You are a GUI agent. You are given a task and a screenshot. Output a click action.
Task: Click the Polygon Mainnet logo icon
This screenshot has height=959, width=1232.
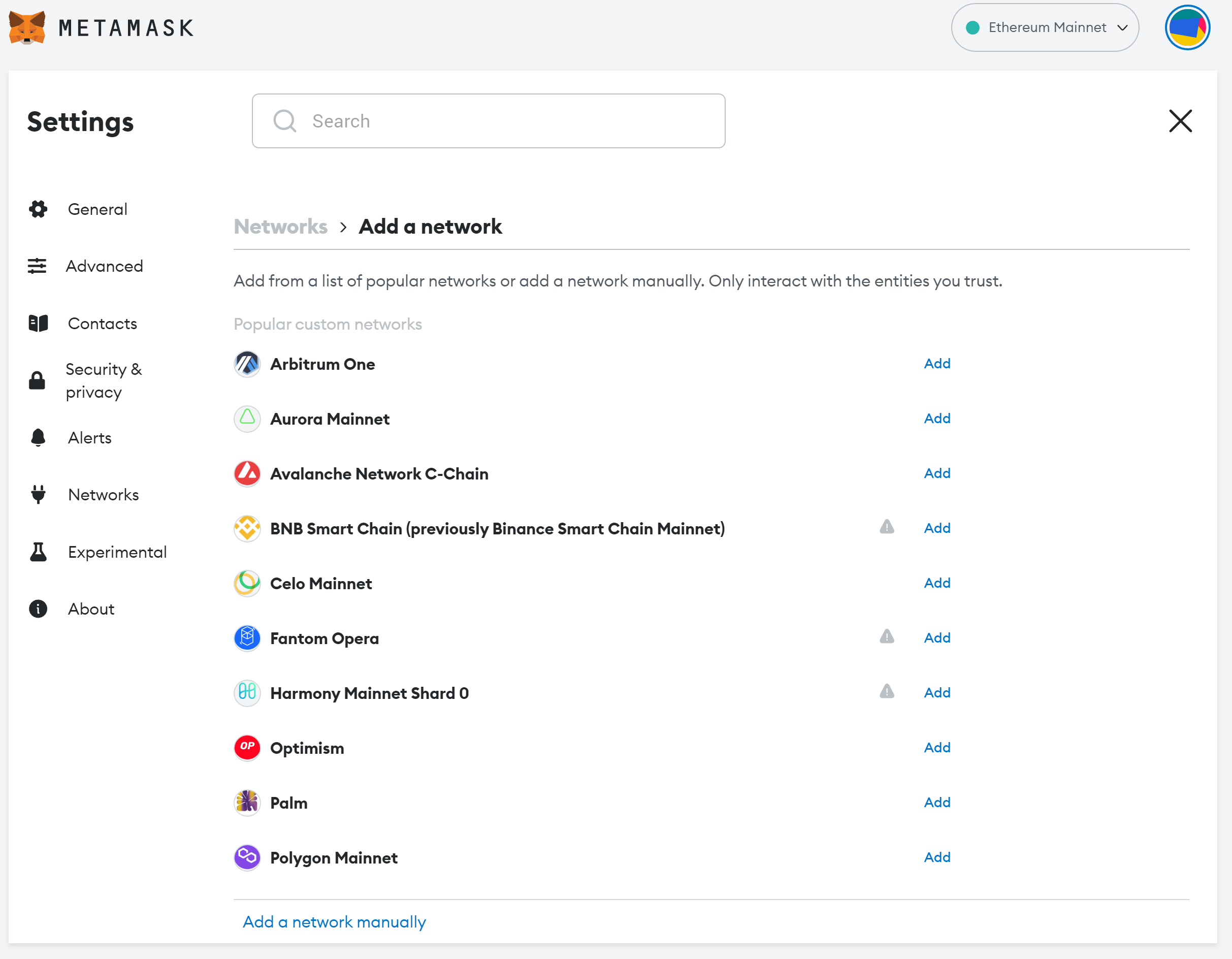[247, 857]
